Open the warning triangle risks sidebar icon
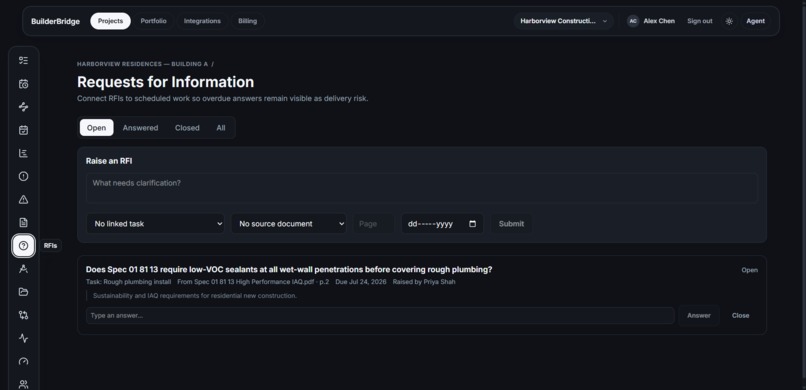The image size is (806, 390). click(x=23, y=199)
